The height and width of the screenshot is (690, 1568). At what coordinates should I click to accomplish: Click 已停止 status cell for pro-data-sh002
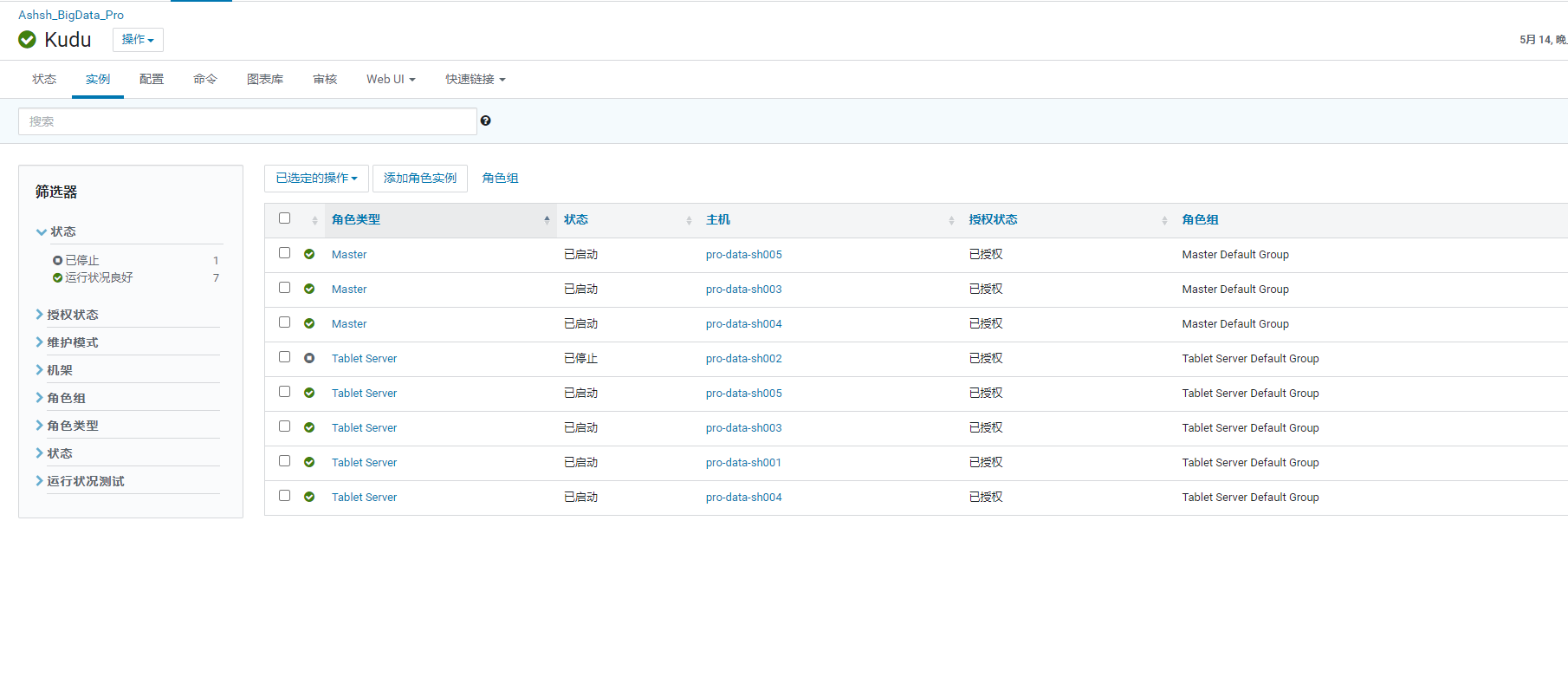581,358
